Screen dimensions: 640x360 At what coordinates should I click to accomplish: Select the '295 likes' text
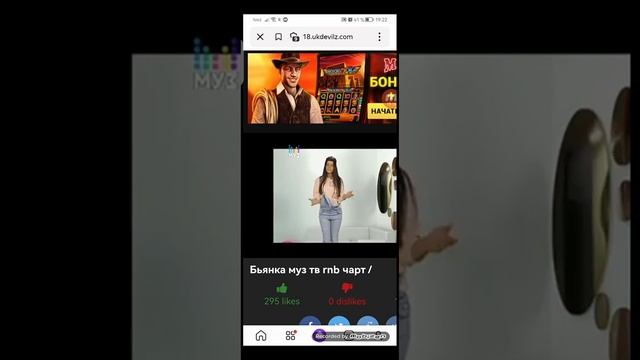[282, 301]
